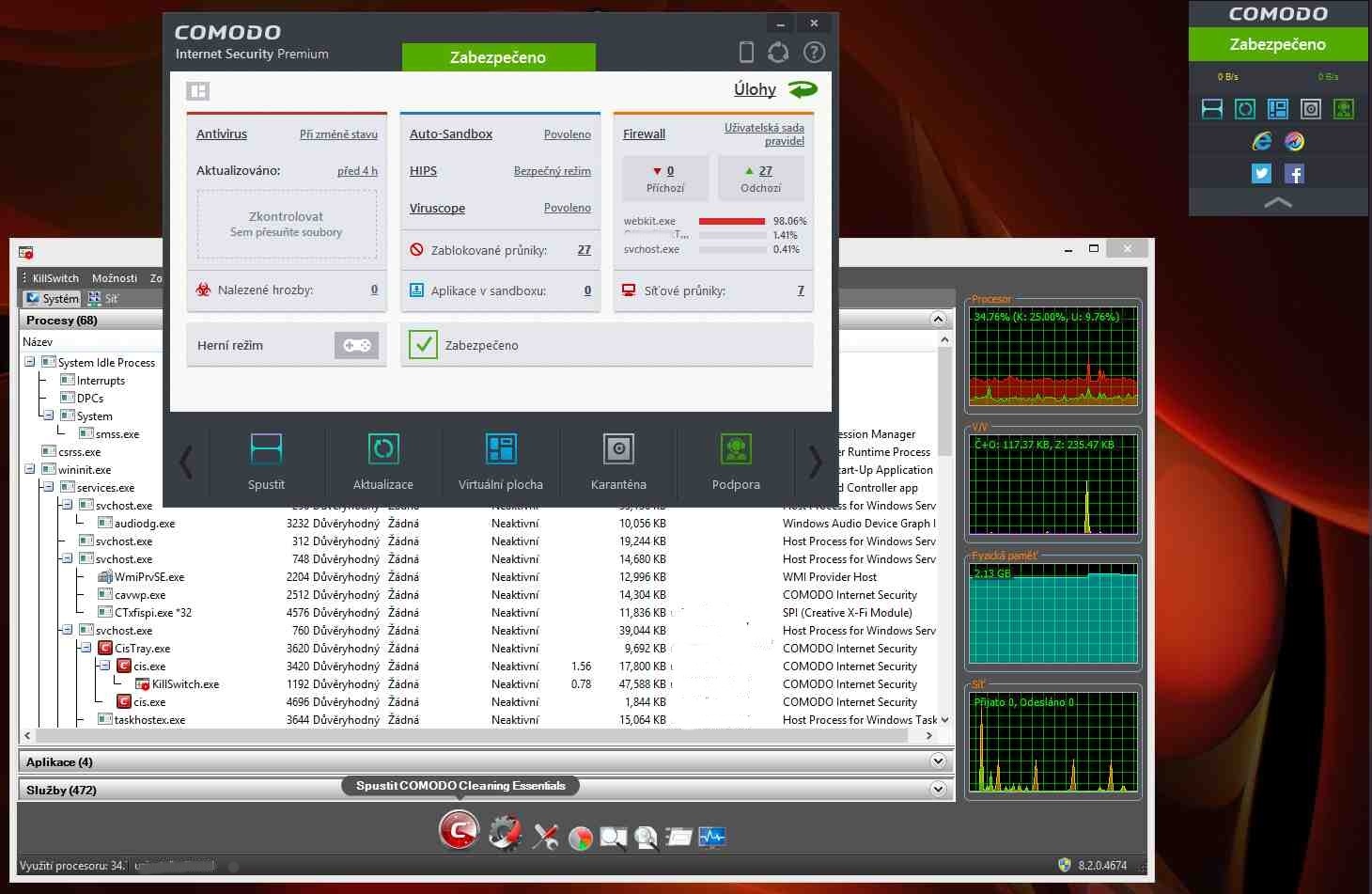Expand the Služby (472) section
Viewport: 1372px width, 894px height.
(937, 790)
